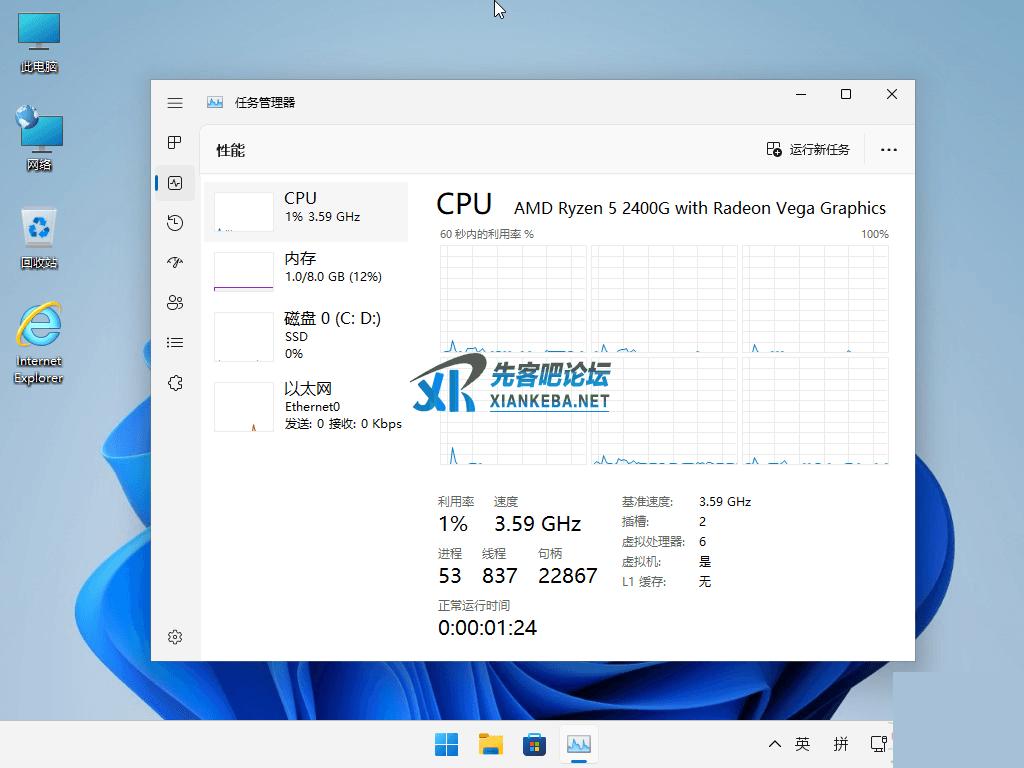The height and width of the screenshot is (768, 1024).
Task: Open the App history sidebar icon
Action: pyautogui.click(x=175, y=223)
